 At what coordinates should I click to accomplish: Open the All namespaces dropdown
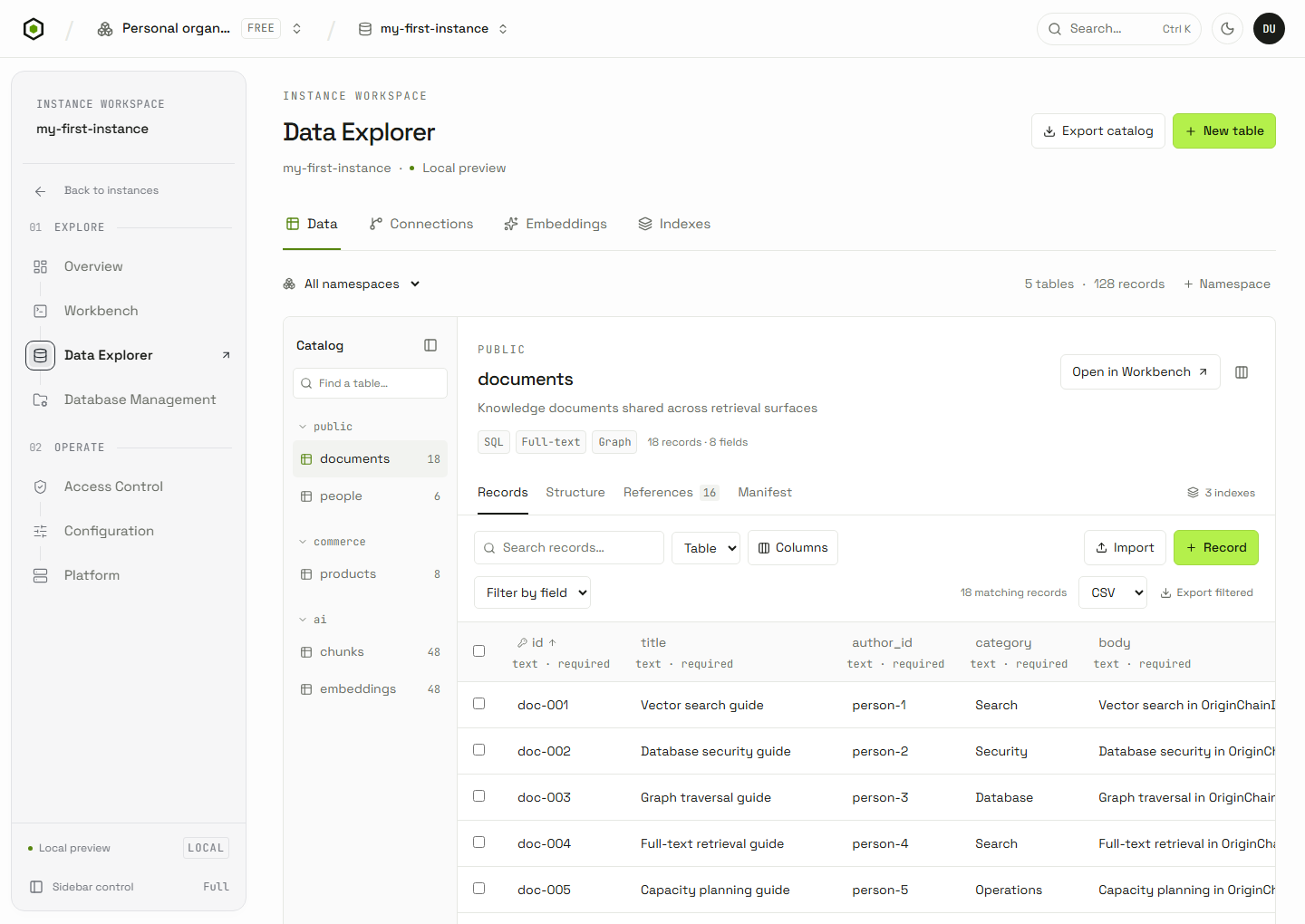coord(352,284)
